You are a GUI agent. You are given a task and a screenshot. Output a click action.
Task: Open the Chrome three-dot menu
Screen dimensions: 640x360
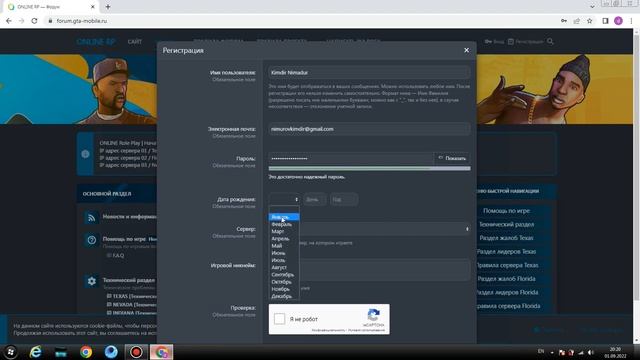coord(631,21)
